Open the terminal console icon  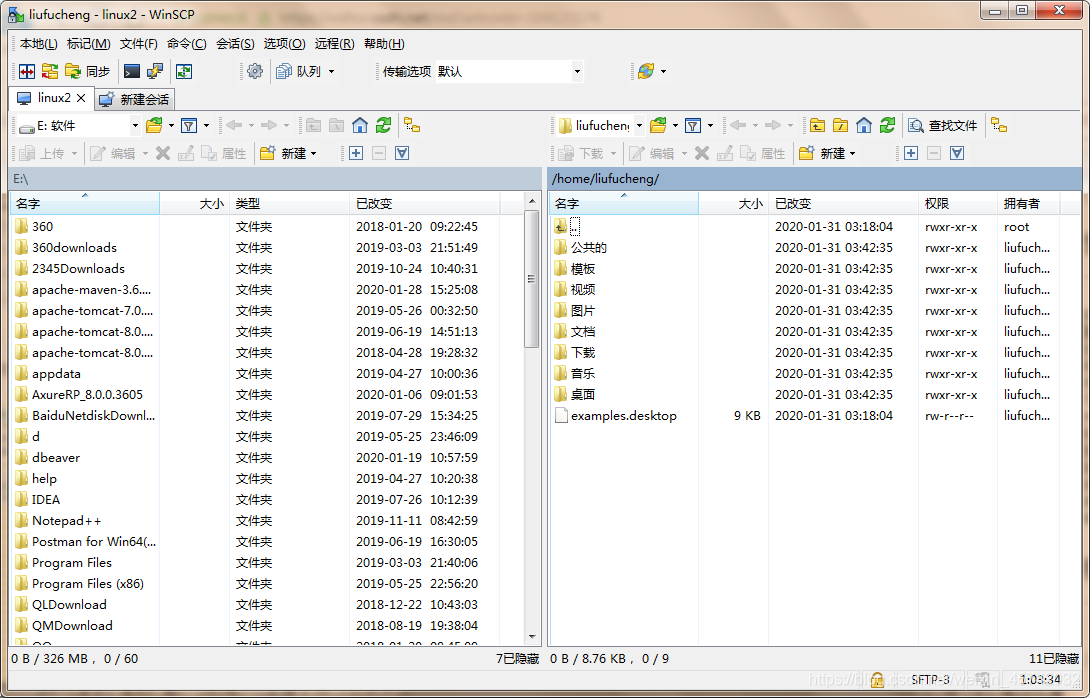coord(132,72)
